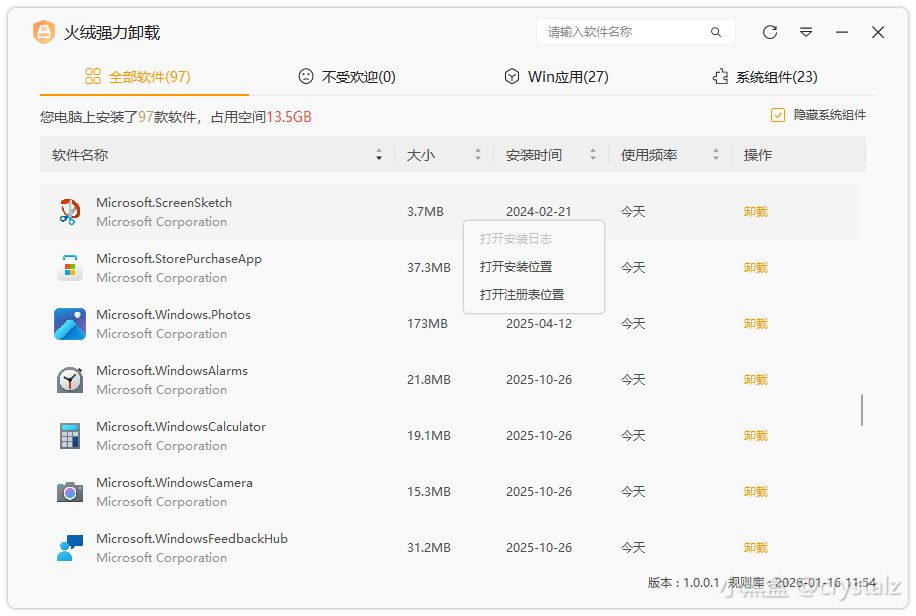Click the 操作 column header
The height and width of the screenshot is (616, 916).
tap(758, 155)
